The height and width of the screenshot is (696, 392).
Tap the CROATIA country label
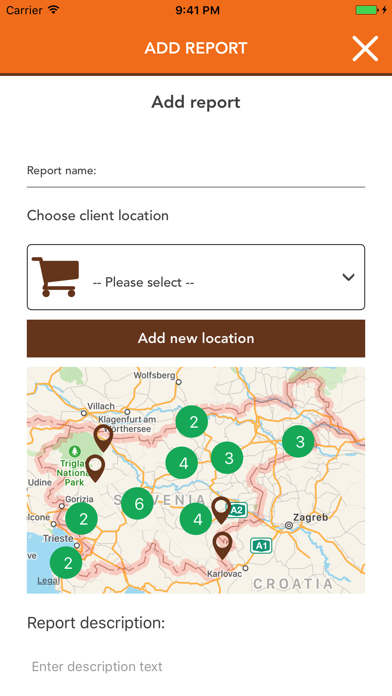point(293,584)
